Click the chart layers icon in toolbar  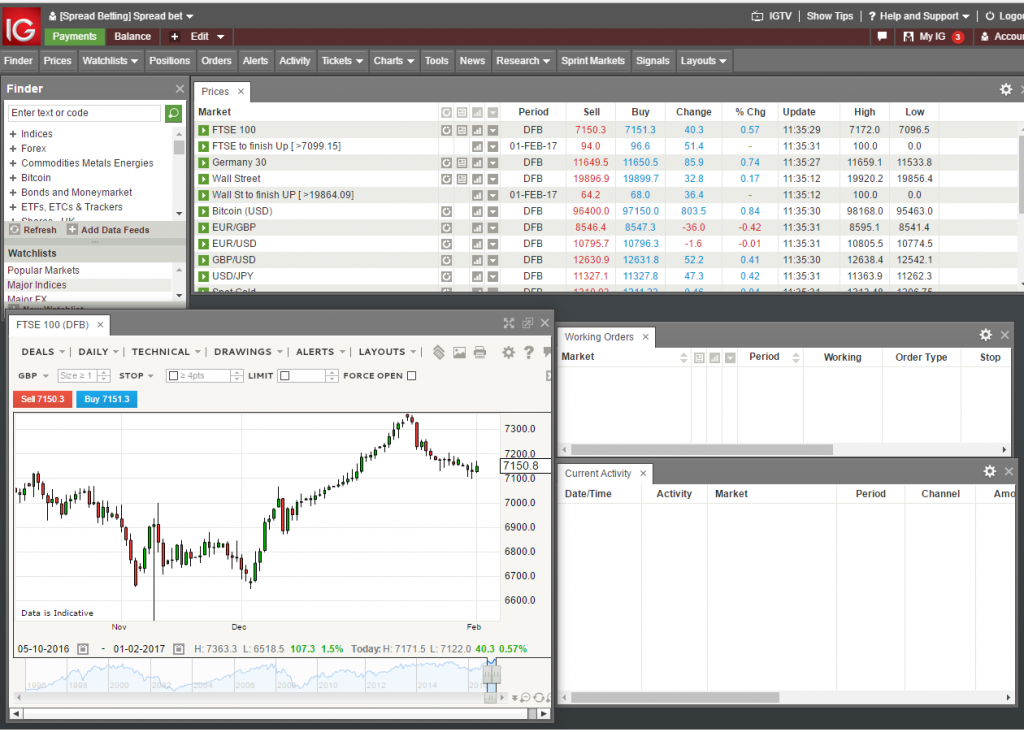[x=439, y=353]
